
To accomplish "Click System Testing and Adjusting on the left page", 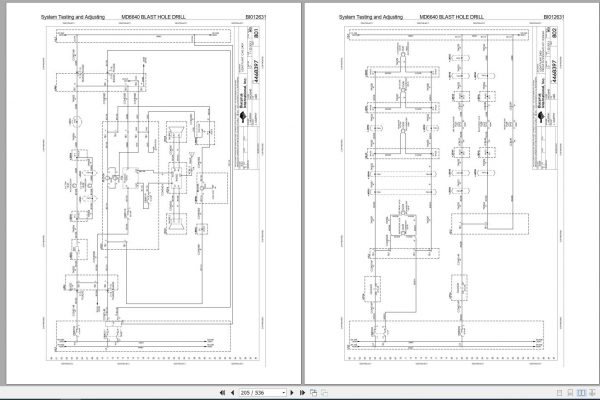I will [x=73, y=17].
